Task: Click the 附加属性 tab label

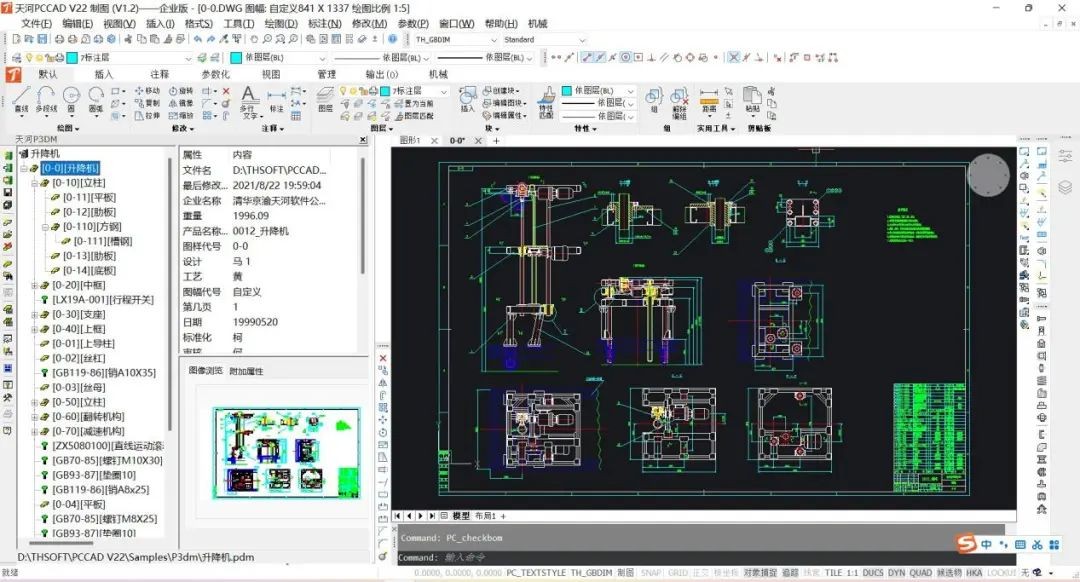Action: pos(246,371)
